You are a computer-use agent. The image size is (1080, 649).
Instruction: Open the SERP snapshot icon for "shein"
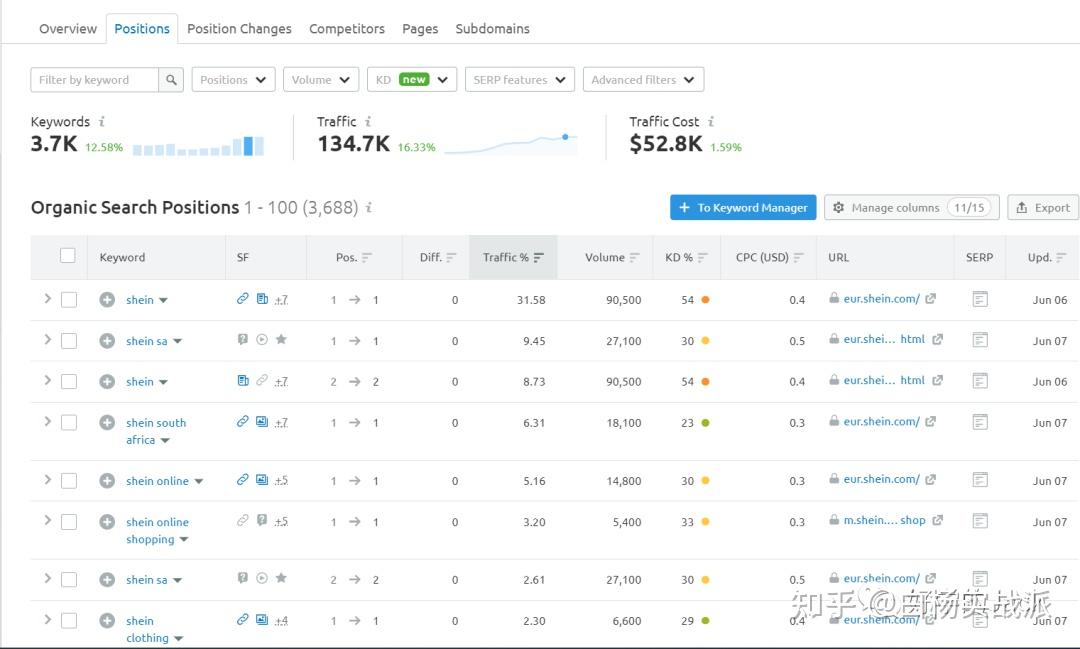click(979, 299)
